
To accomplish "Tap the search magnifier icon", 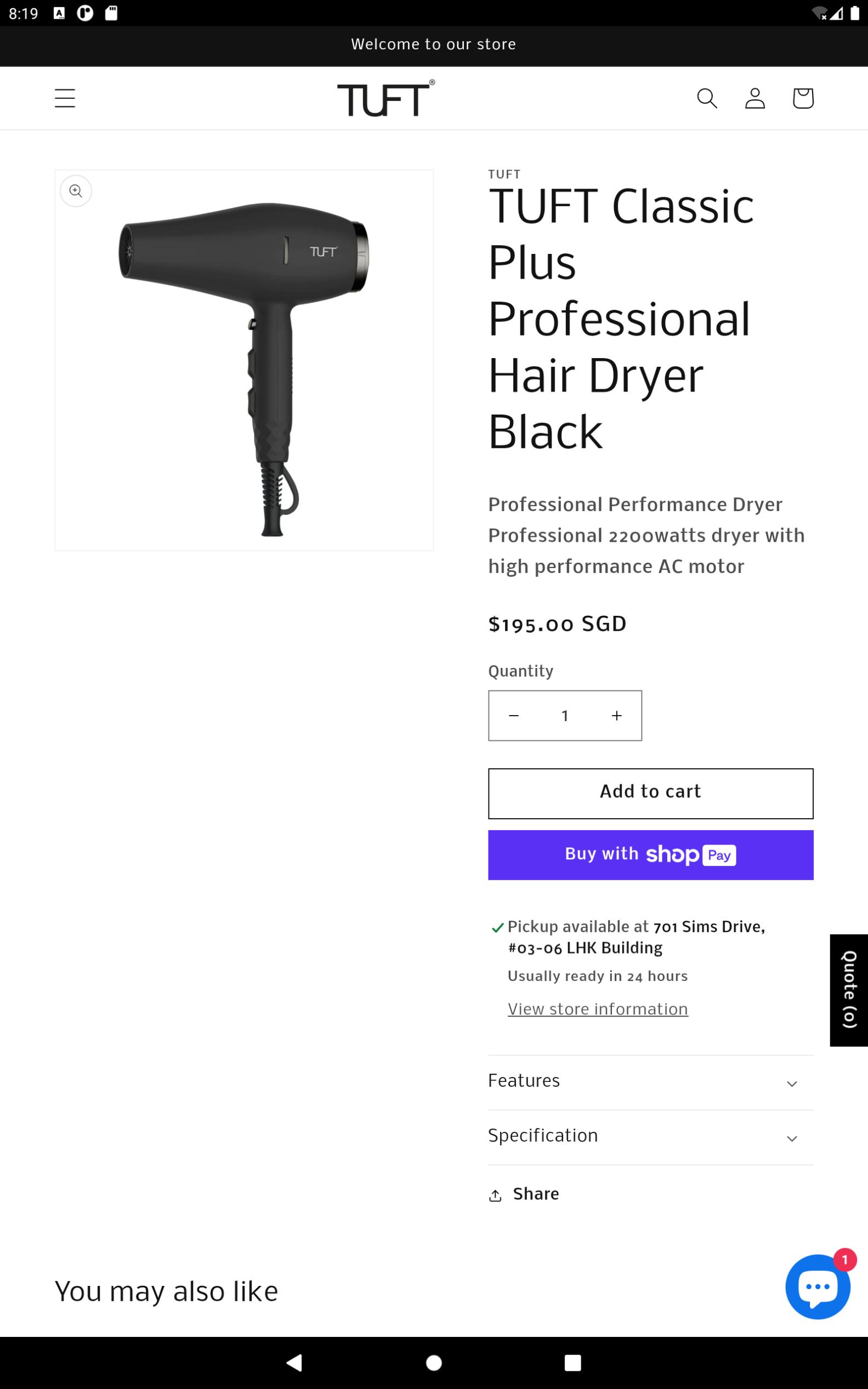I will click(x=707, y=98).
